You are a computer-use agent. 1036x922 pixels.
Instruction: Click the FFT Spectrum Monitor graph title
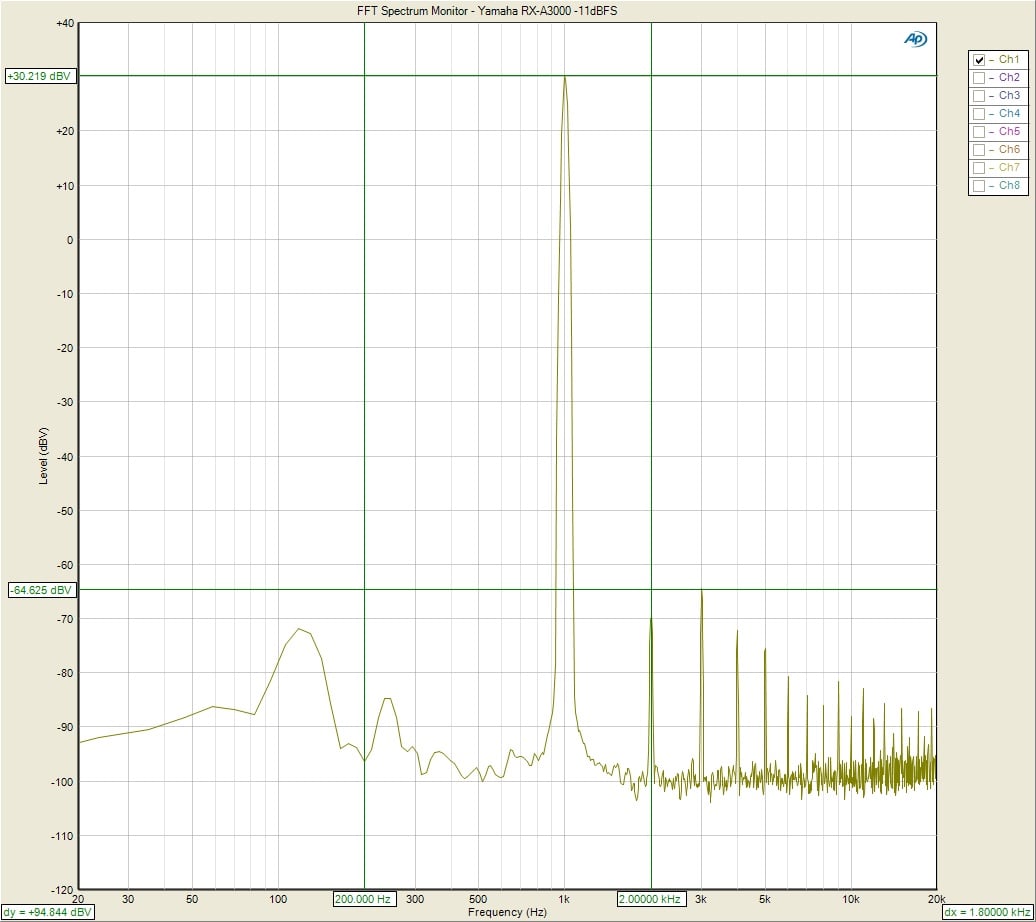(x=487, y=10)
